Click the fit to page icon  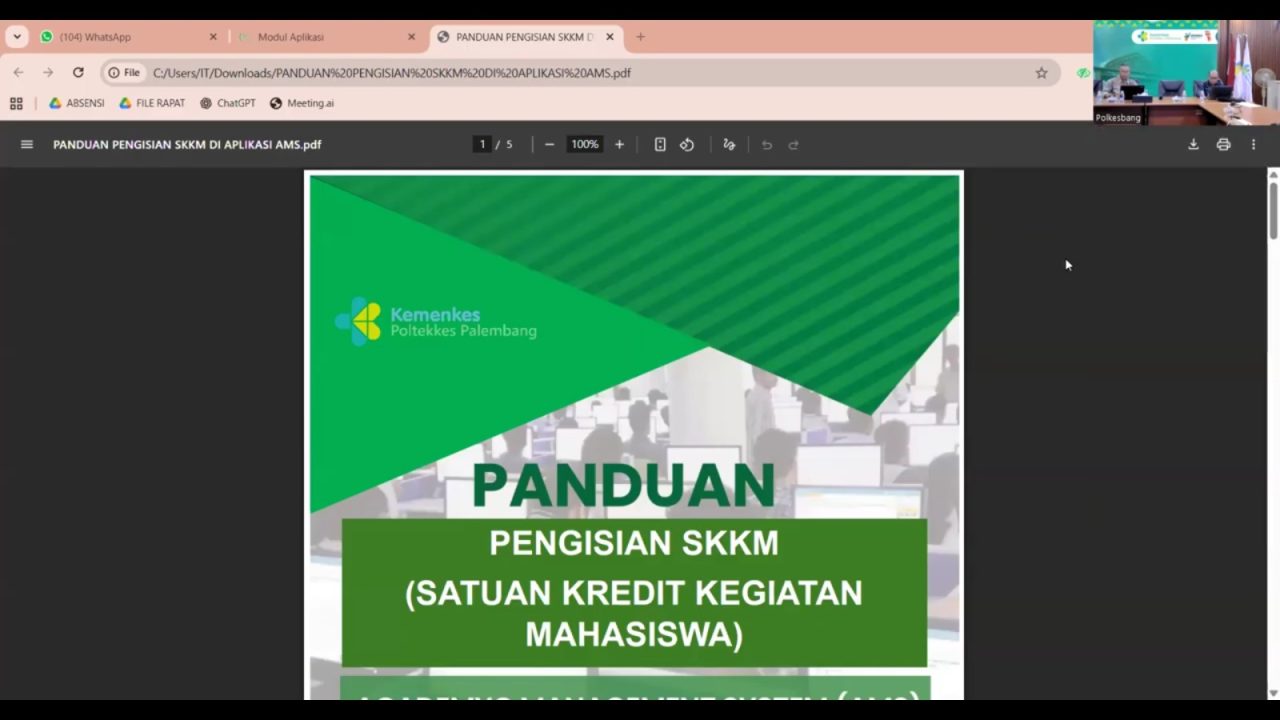[x=660, y=144]
